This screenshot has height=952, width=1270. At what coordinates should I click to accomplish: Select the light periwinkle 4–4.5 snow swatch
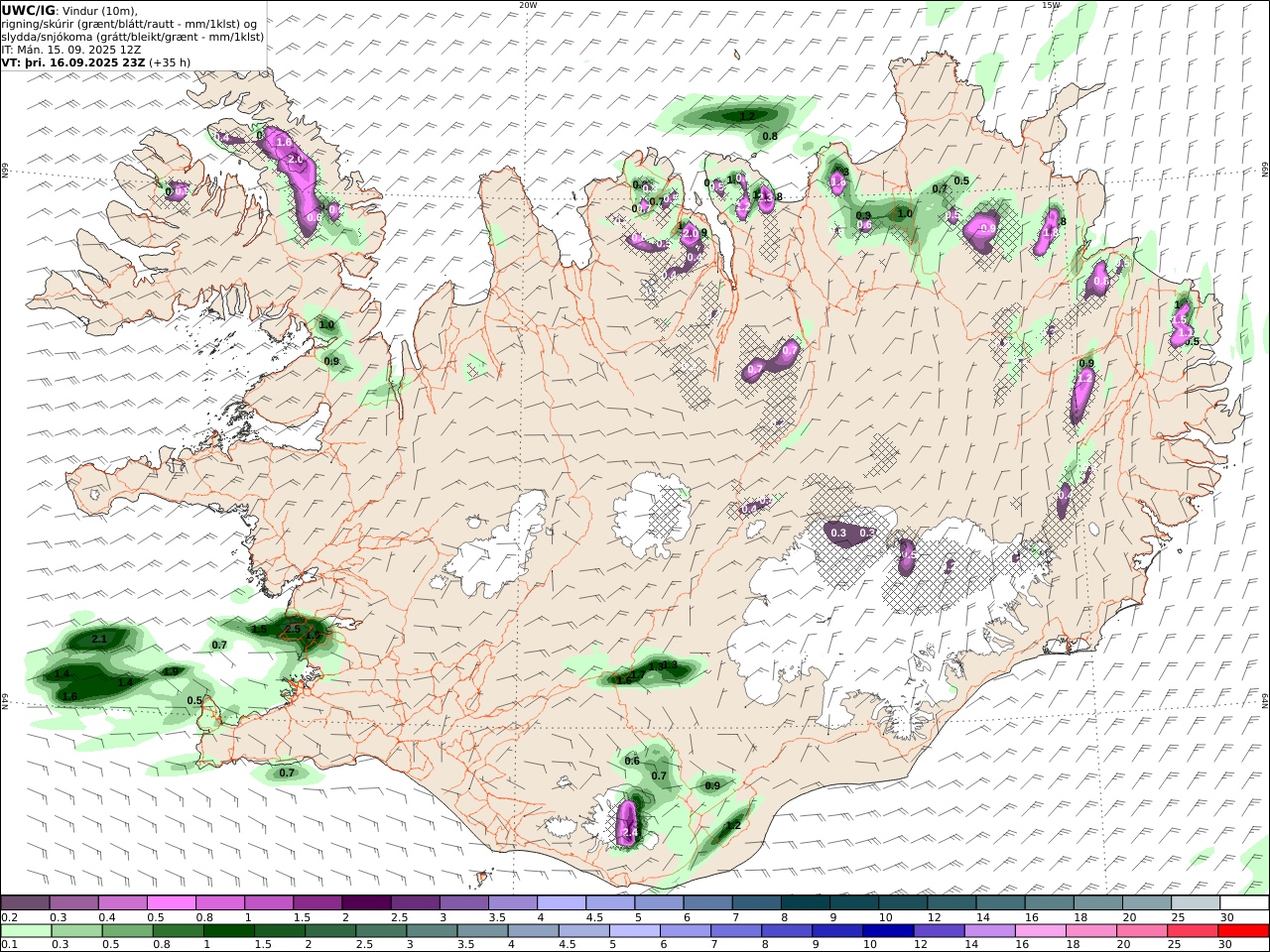[562, 903]
